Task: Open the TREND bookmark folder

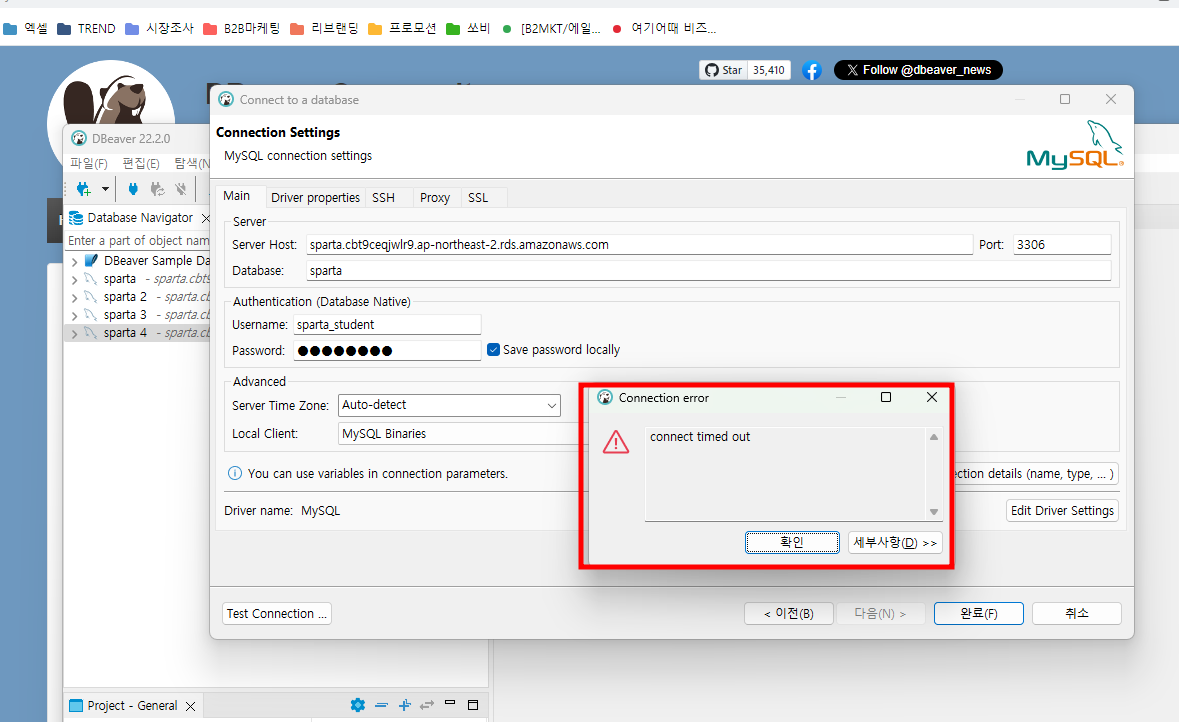Action: (86, 29)
